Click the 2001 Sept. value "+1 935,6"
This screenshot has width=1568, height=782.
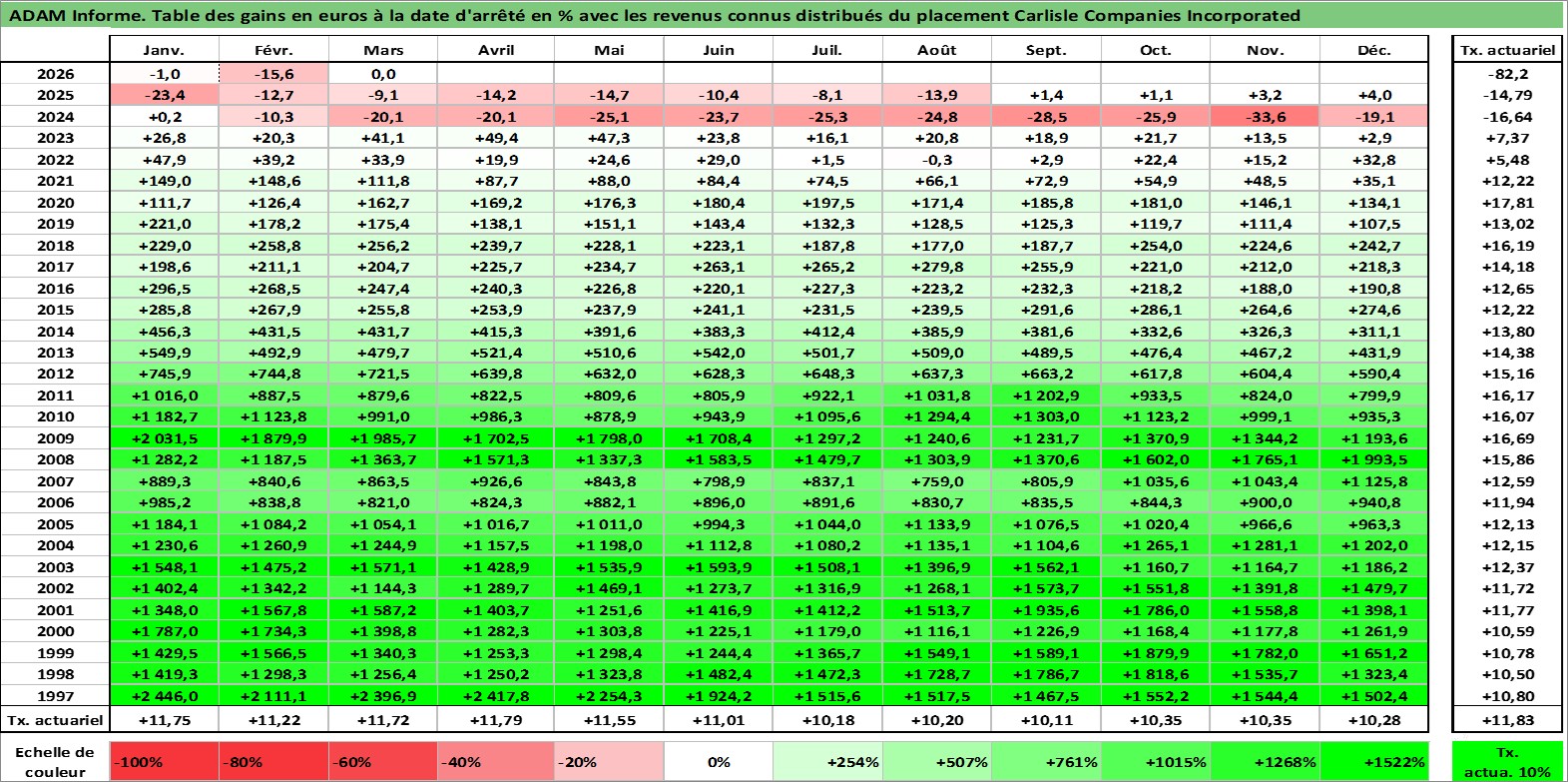point(1046,610)
